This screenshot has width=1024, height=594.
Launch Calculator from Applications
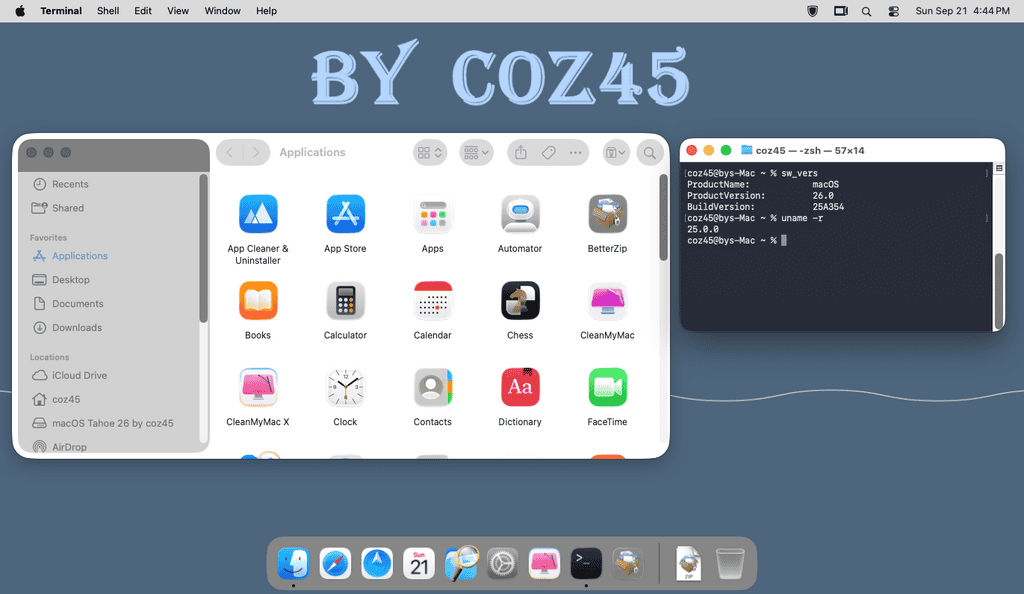[345, 301]
